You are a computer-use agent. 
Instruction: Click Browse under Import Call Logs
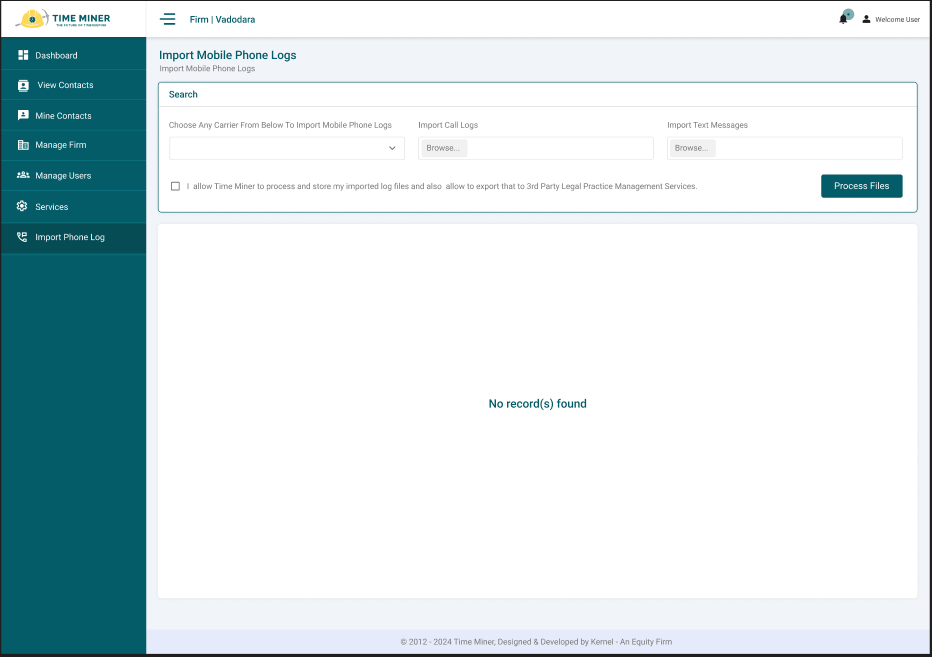pos(443,147)
